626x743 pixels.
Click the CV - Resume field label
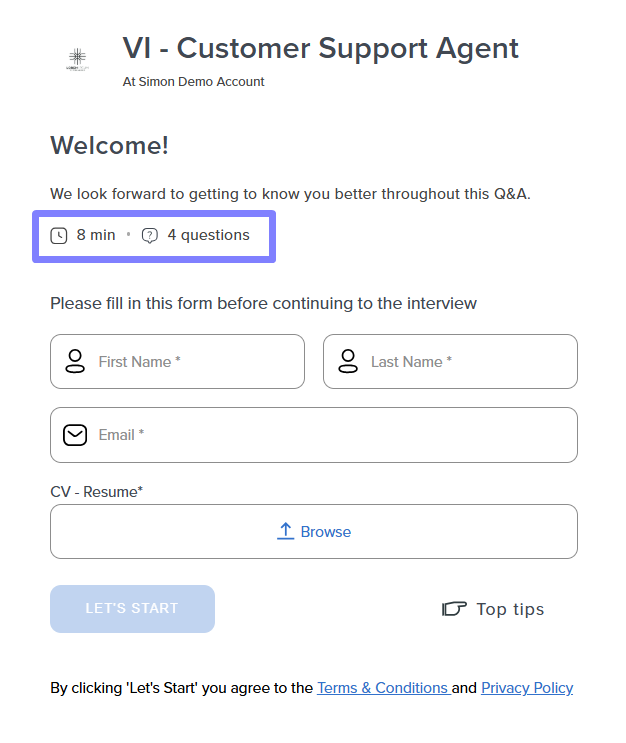[97, 492]
